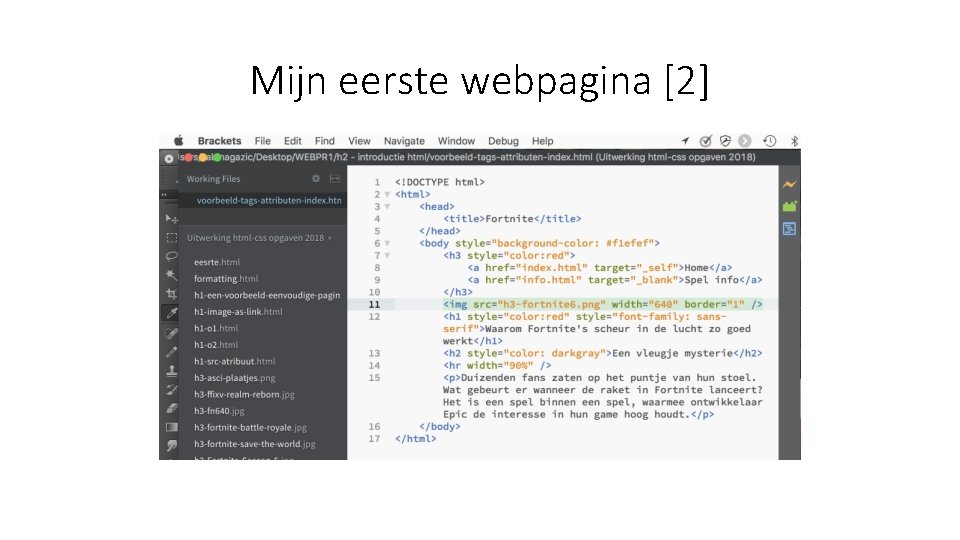Select the Healing Brush bandage tool
Image resolution: width=960 pixels, height=540 pixels.
click(x=171, y=333)
